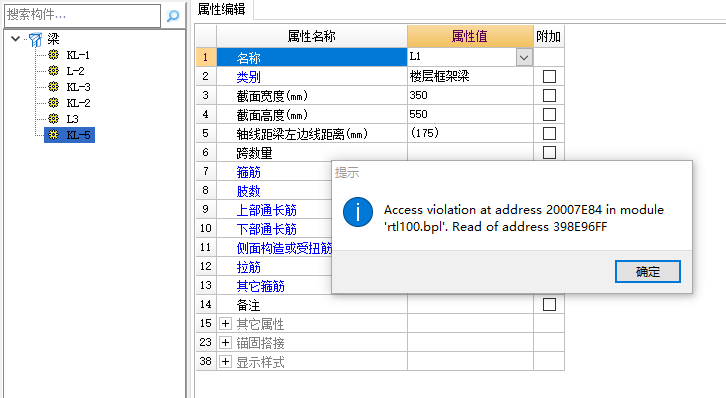This screenshot has width=726, height=398.
Task: Toggle the 备注 附加 checkbox
Action: [x=549, y=305]
